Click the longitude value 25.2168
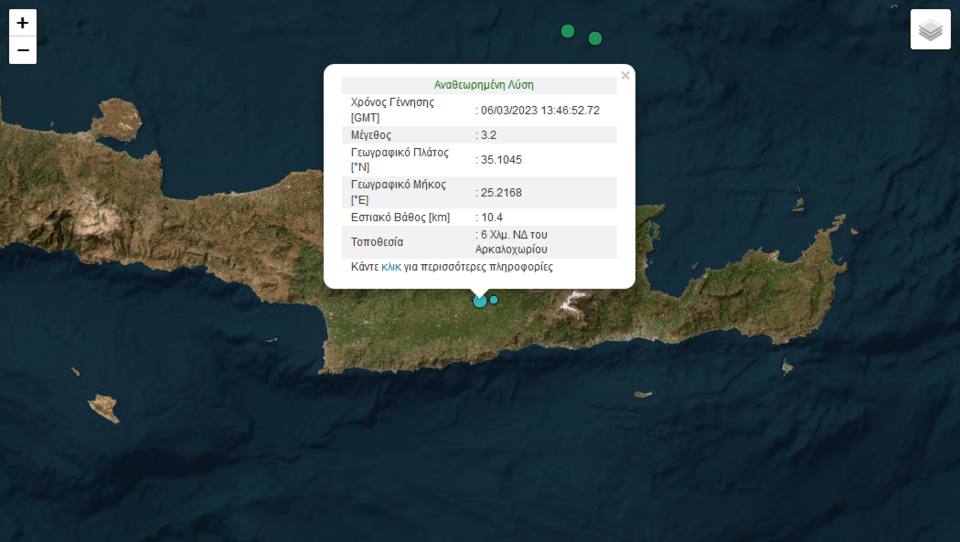Screen dimensions: 960x542 pyautogui.click(x=501, y=192)
